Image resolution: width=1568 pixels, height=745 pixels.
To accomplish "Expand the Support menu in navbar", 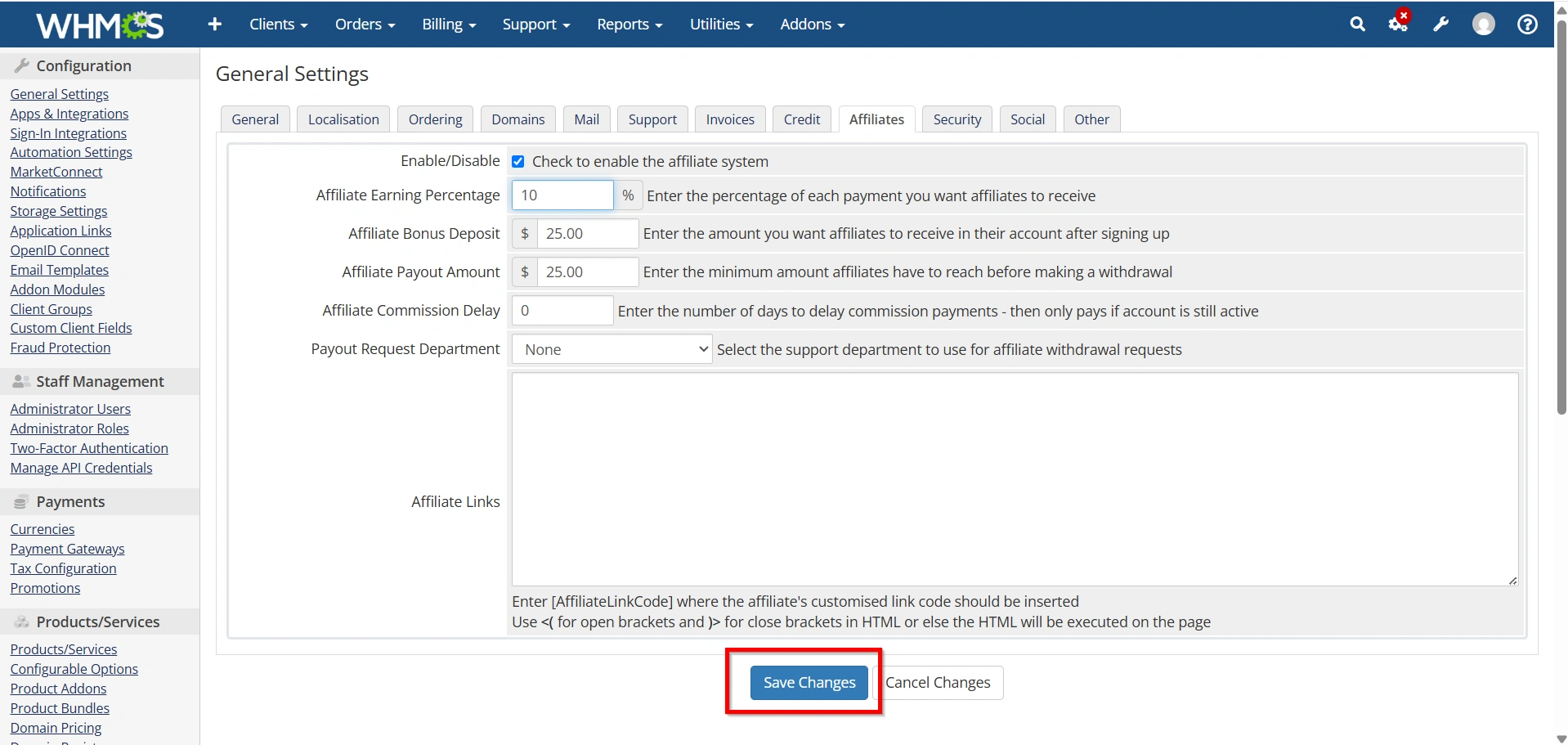I will [535, 25].
